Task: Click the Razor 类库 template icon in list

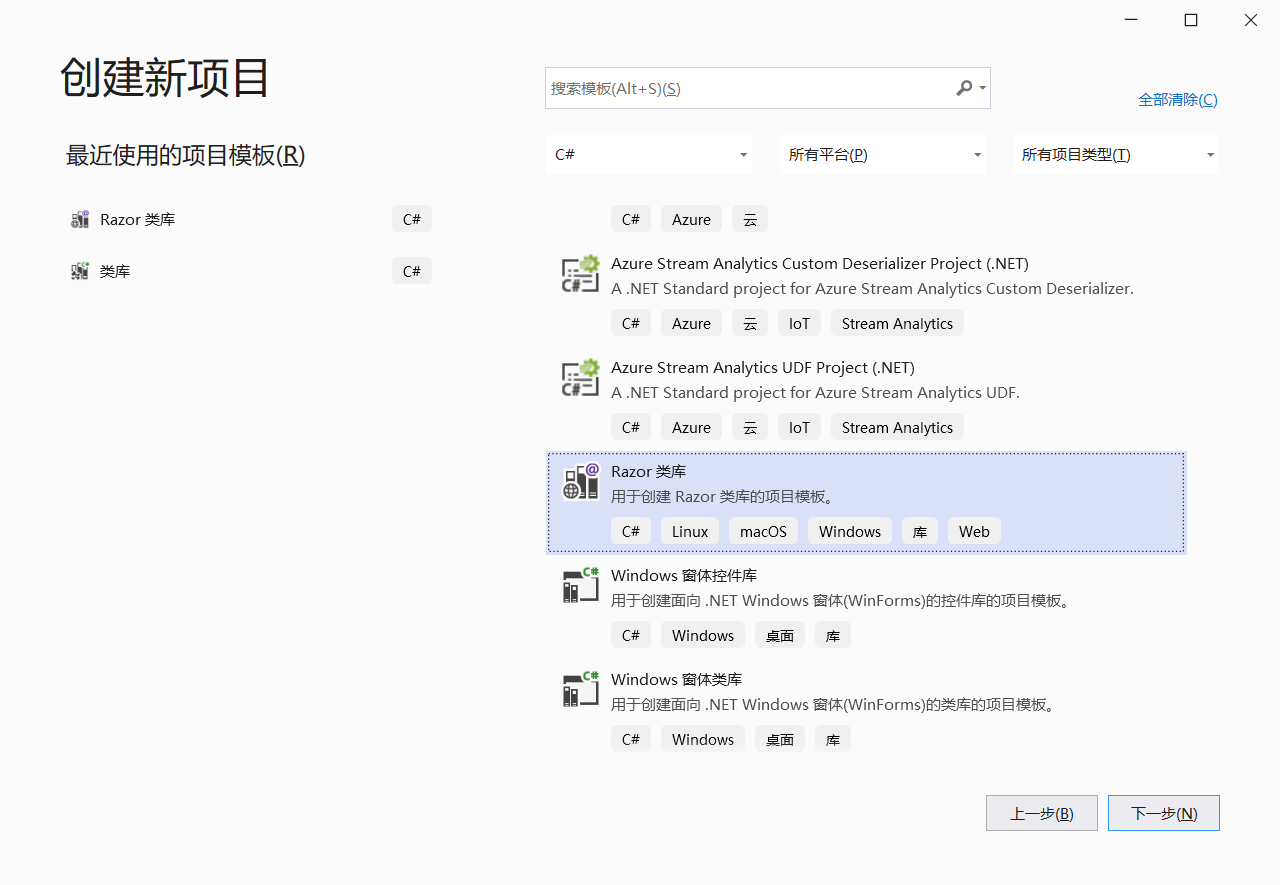Action: (580, 482)
